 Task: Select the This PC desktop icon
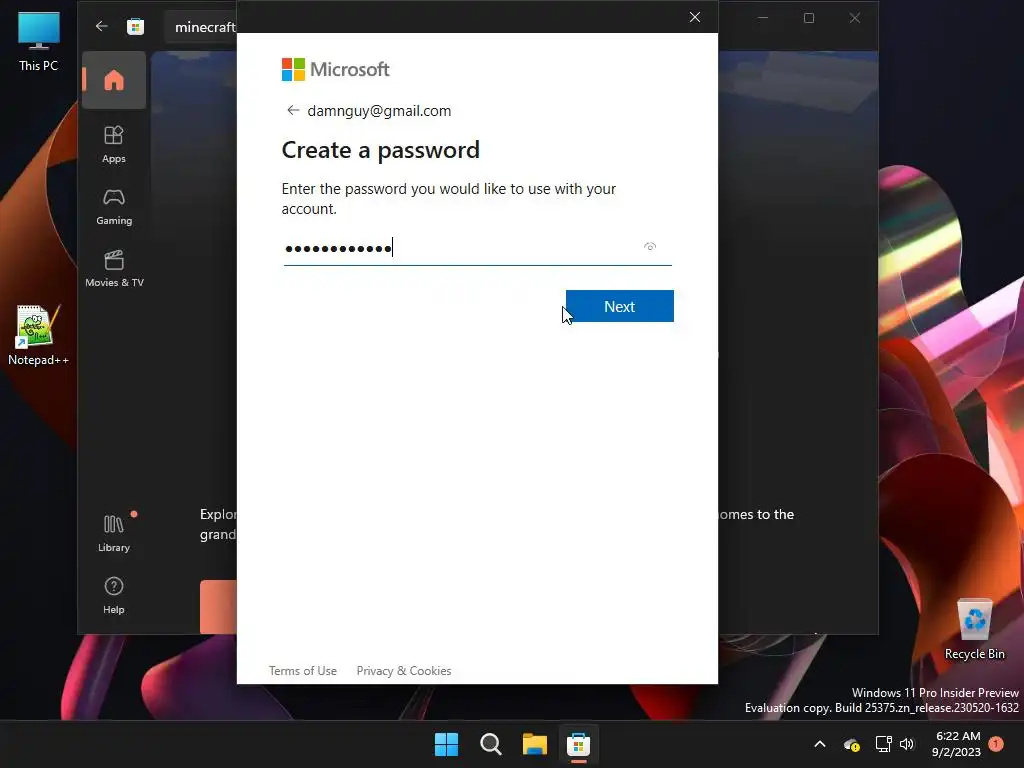39,42
